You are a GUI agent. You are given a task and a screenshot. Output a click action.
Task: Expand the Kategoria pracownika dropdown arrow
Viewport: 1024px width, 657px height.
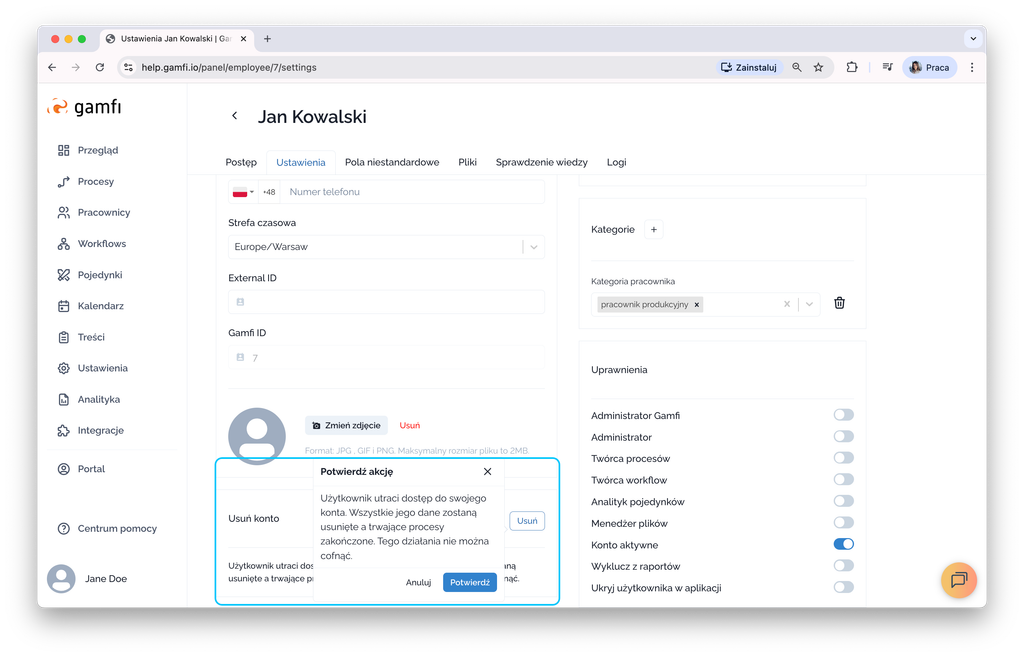click(809, 304)
